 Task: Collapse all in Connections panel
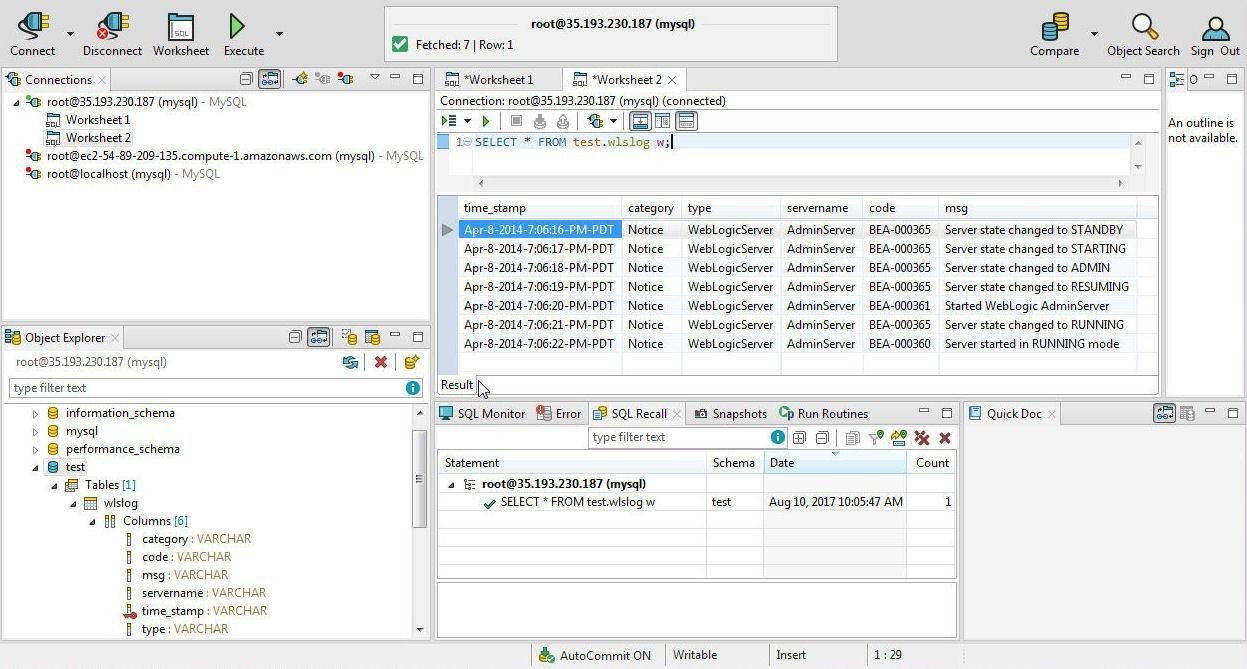coord(246,79)
